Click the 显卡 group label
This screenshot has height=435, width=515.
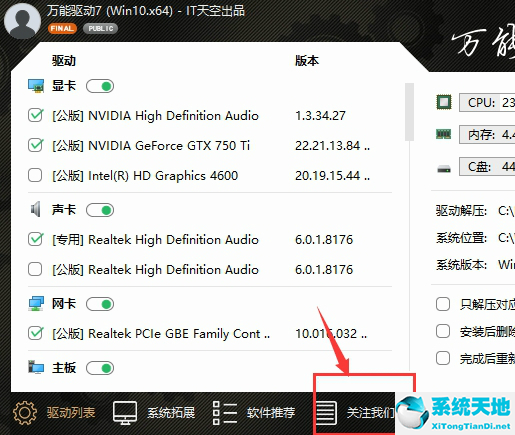coord(64,86)
